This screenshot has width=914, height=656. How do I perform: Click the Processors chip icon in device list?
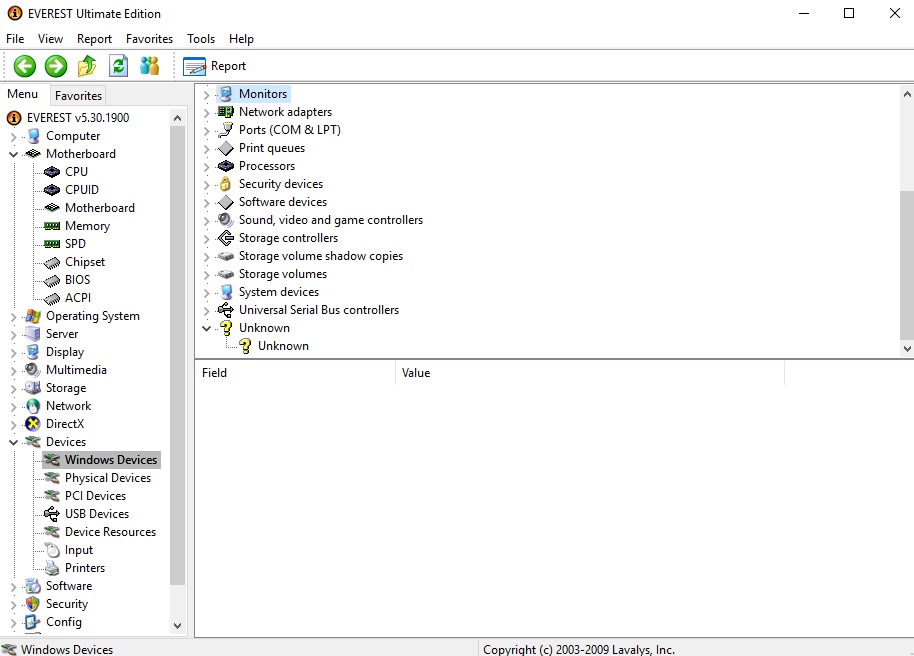click(x=226, y=166)
